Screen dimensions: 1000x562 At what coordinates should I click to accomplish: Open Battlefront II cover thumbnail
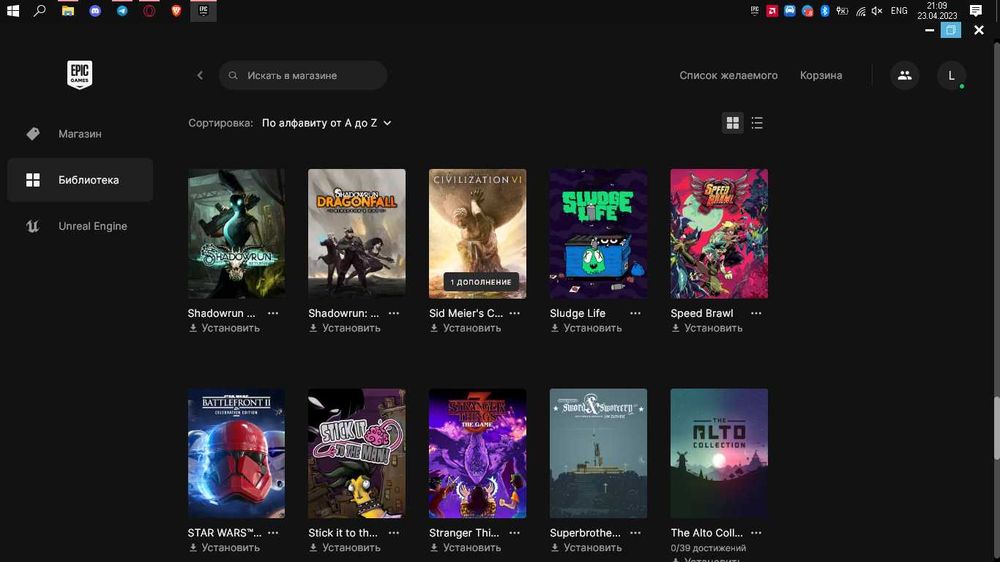pos(237,453)
